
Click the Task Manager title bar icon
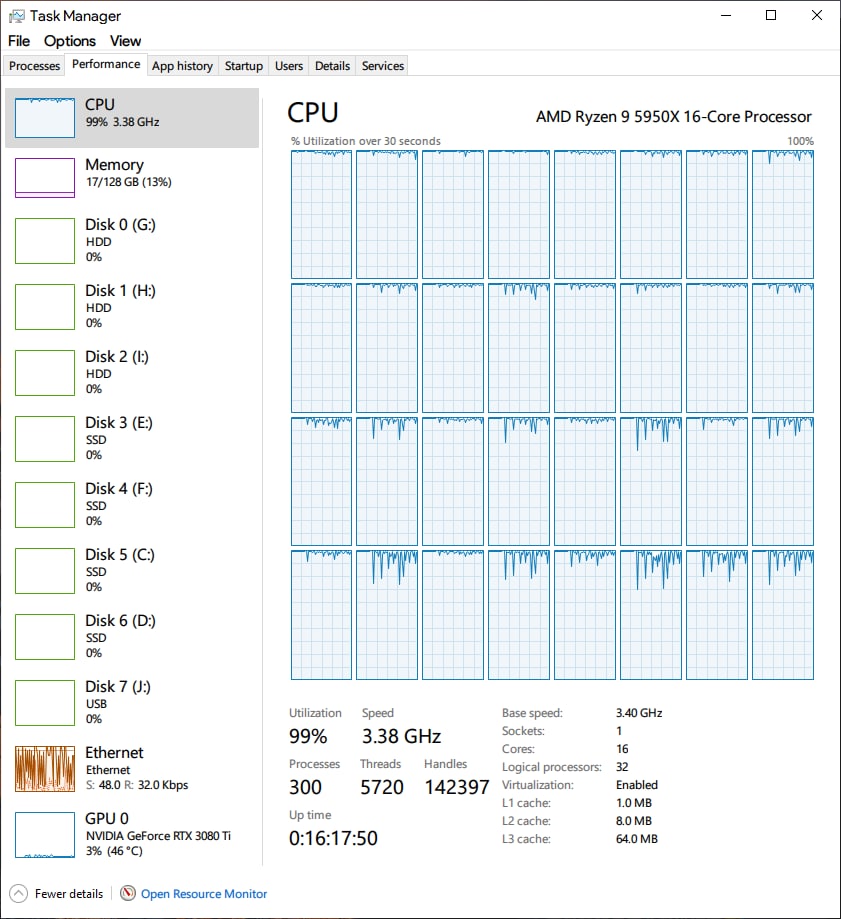point(16,16)
